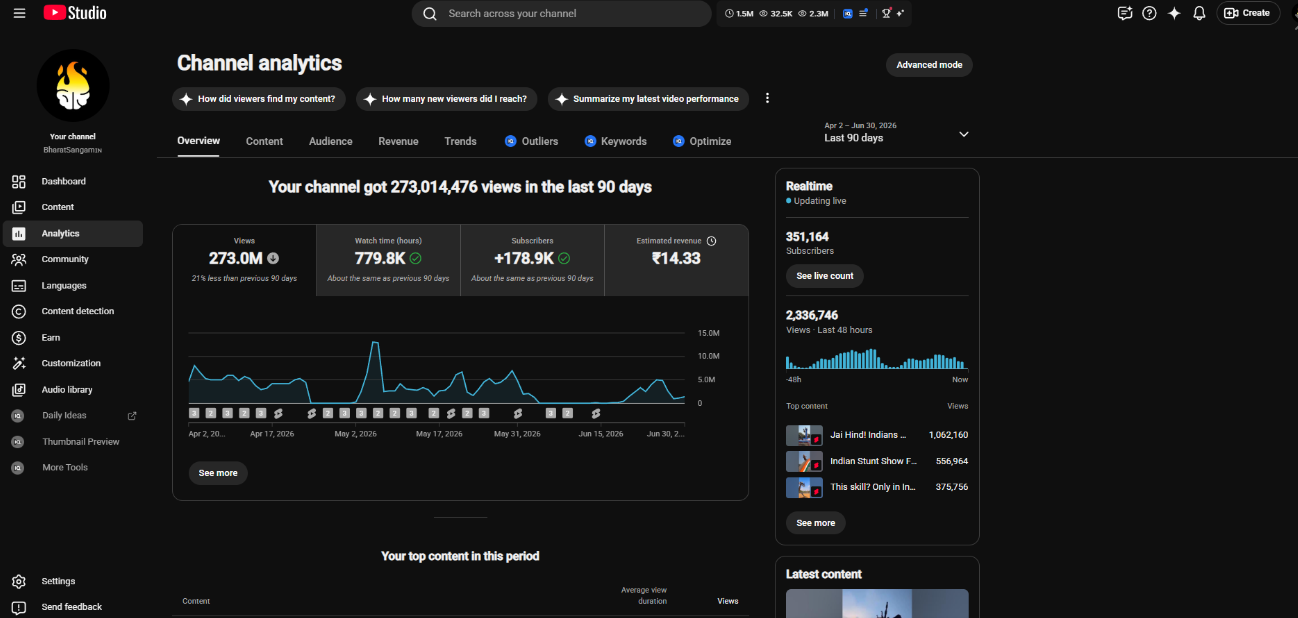Open the Optimize tab
This screenshot has width=1298, height=618.
(x=702, y=141)
